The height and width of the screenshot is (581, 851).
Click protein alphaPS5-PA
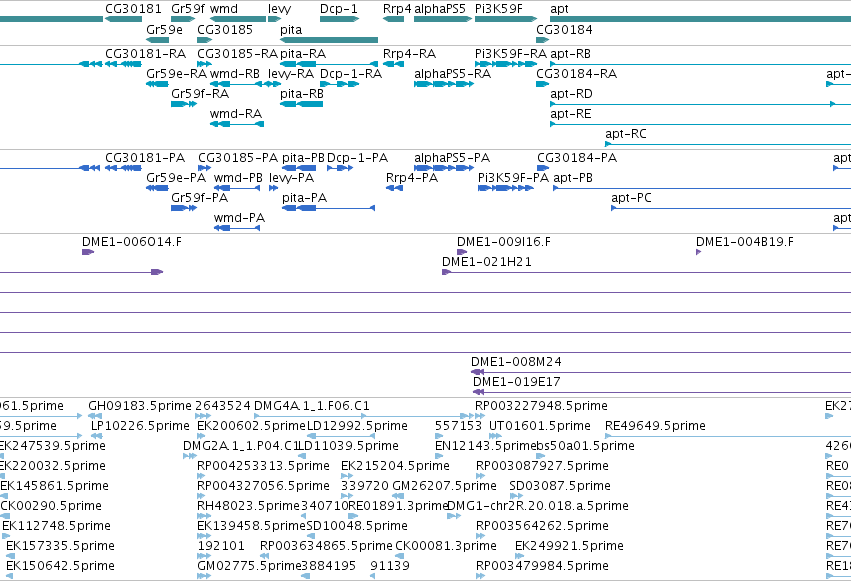coord(452,158)
